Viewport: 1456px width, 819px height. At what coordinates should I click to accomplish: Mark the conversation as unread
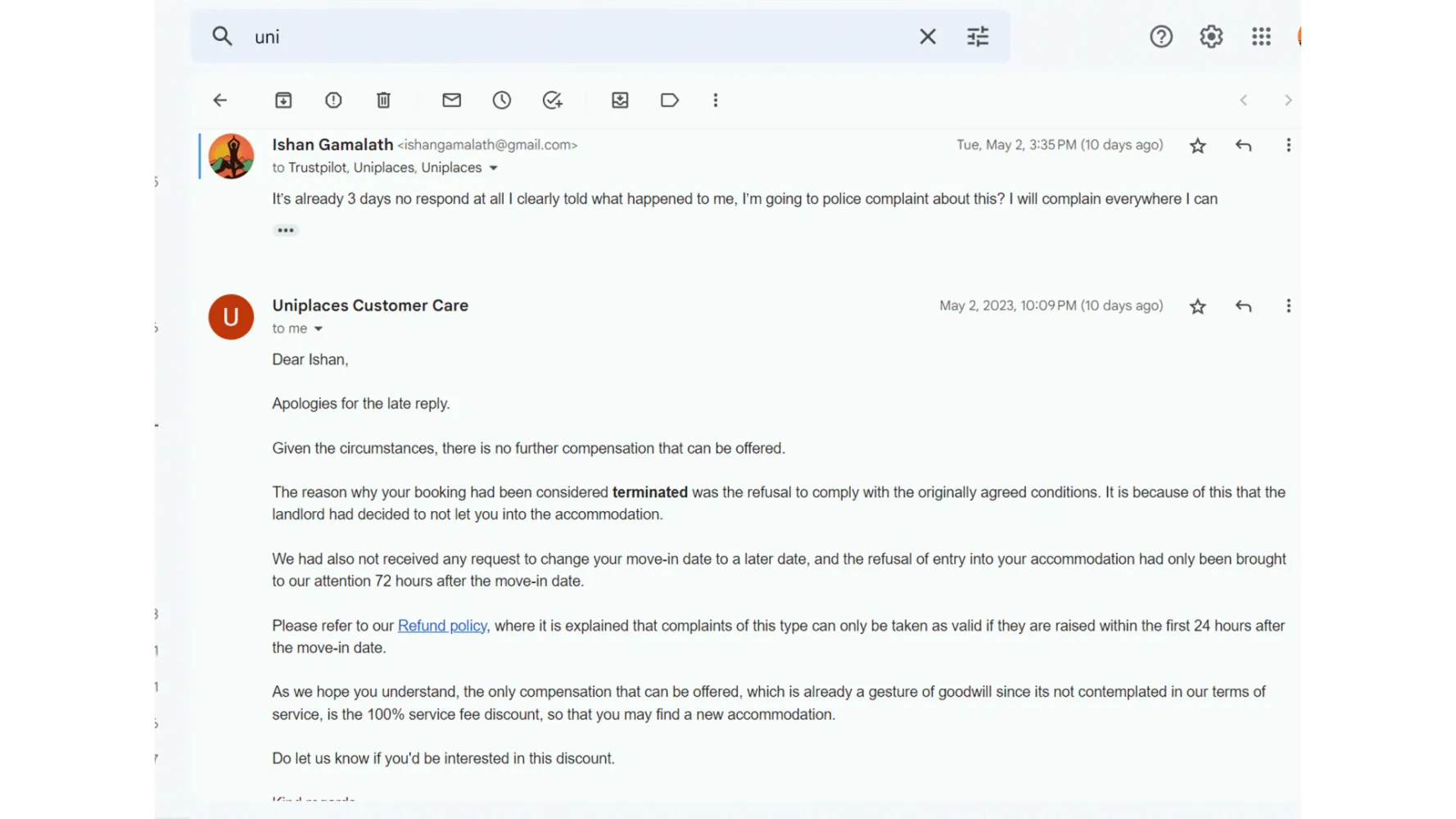coord(452,100)
